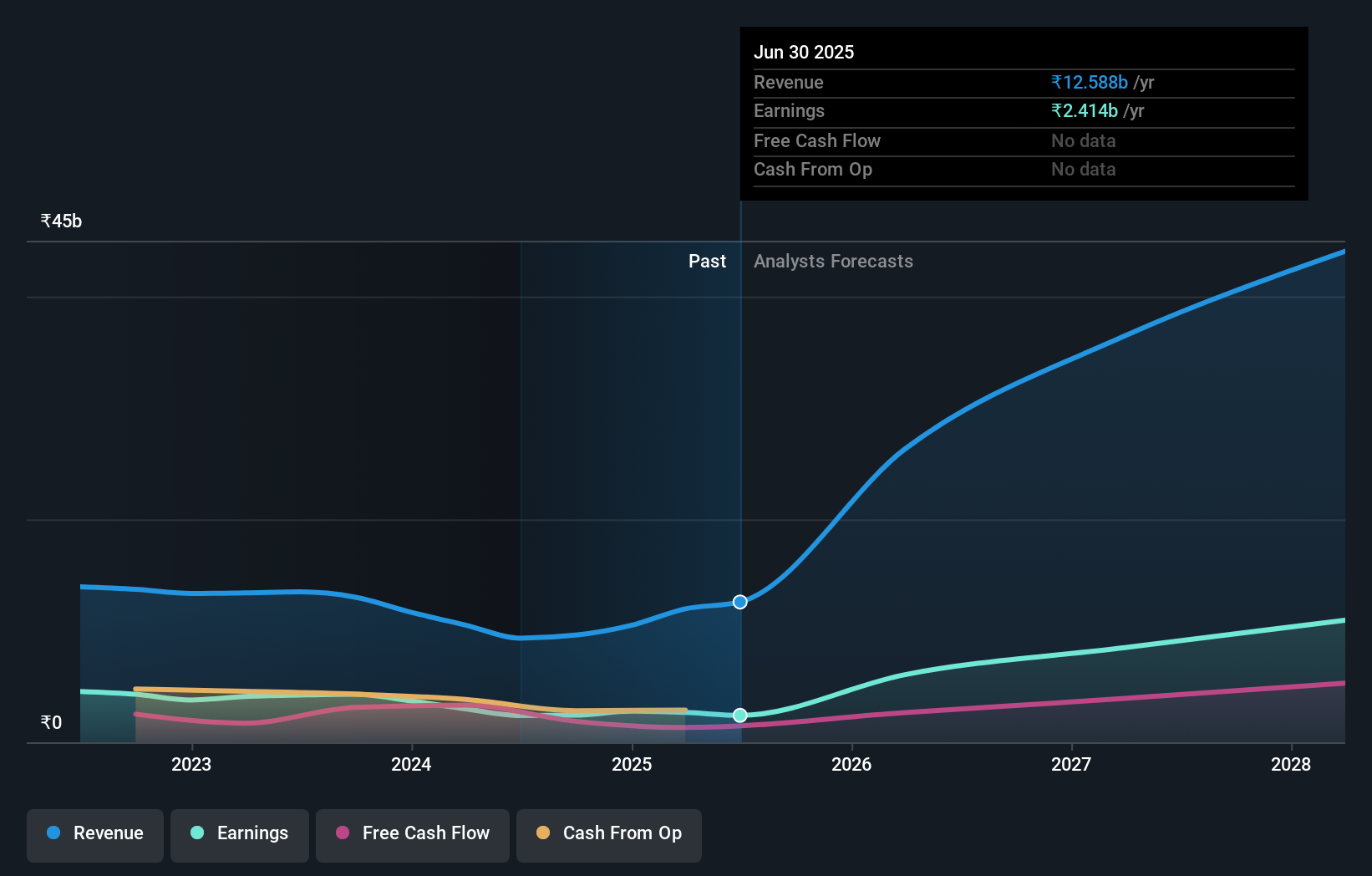
Task: Click the Earnings value in the tooltip
Action: pos(1083,110)
